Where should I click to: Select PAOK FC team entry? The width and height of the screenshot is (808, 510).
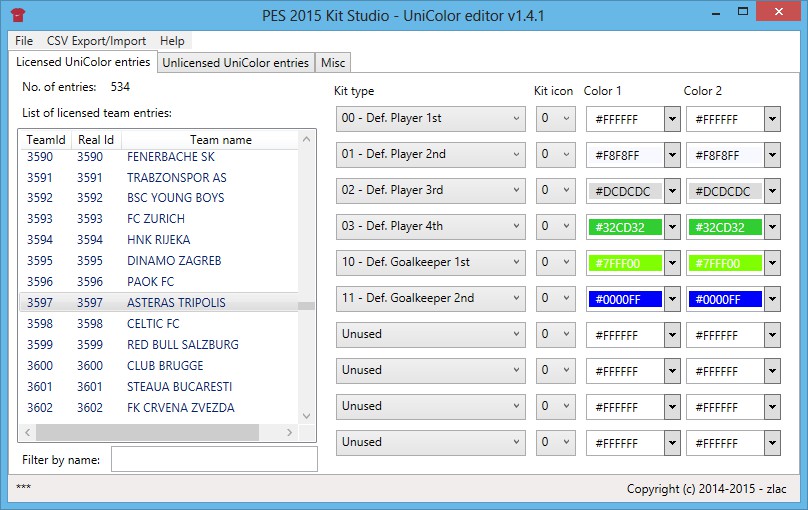click(159, 282)
